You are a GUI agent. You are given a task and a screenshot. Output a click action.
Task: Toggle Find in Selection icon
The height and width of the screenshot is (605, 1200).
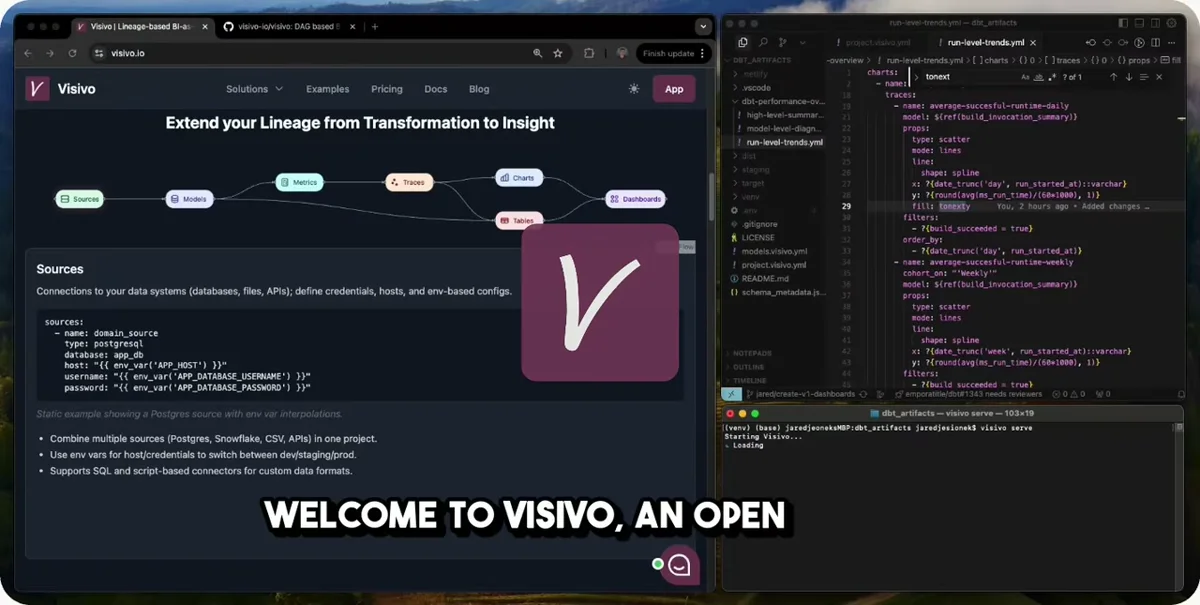coord(1144,77)
